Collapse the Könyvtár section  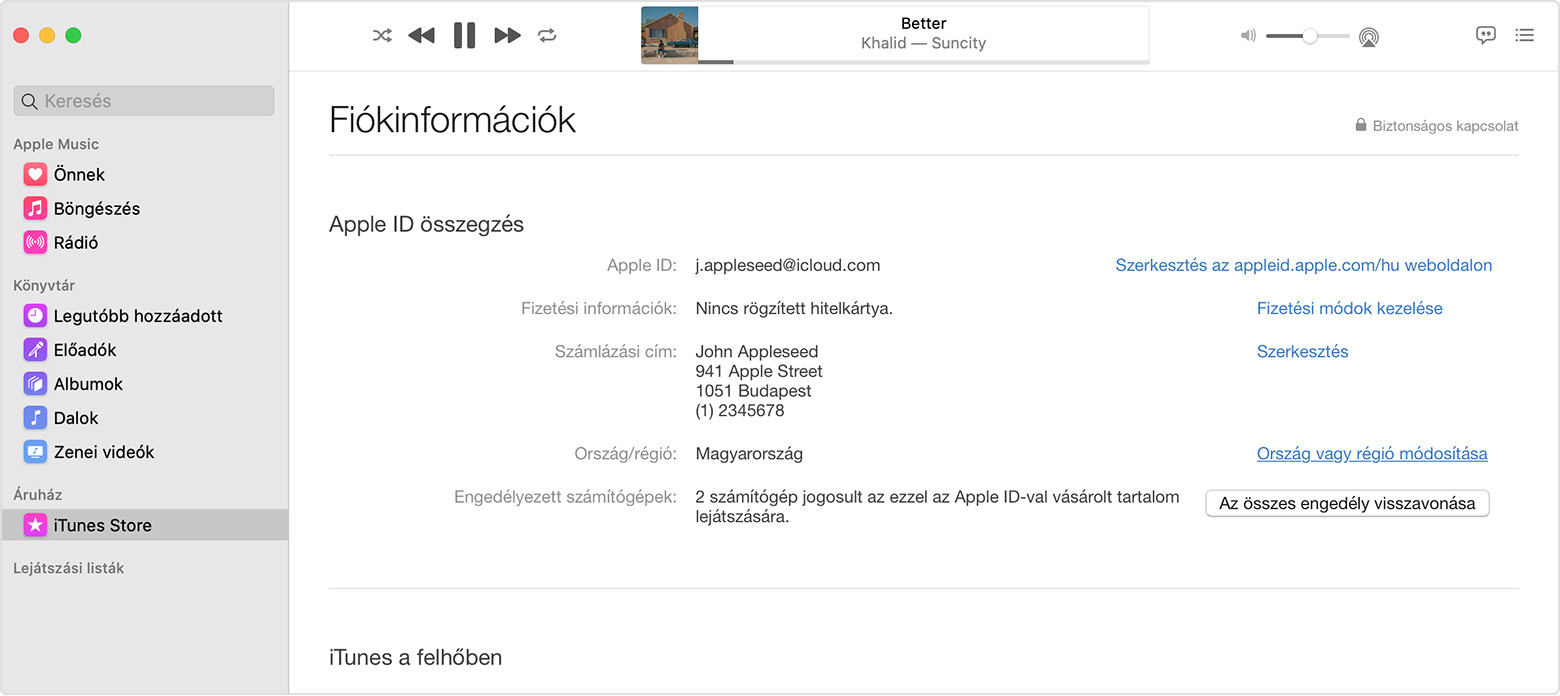45,285
